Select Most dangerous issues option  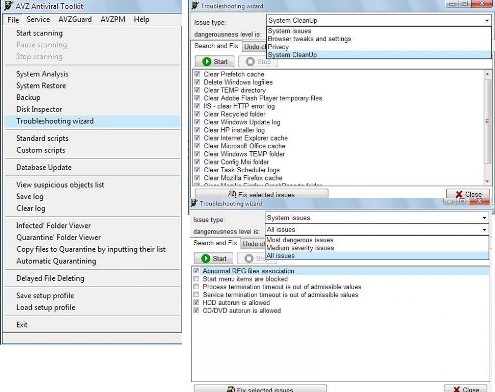pyautogui.click(x=377, y=240)
